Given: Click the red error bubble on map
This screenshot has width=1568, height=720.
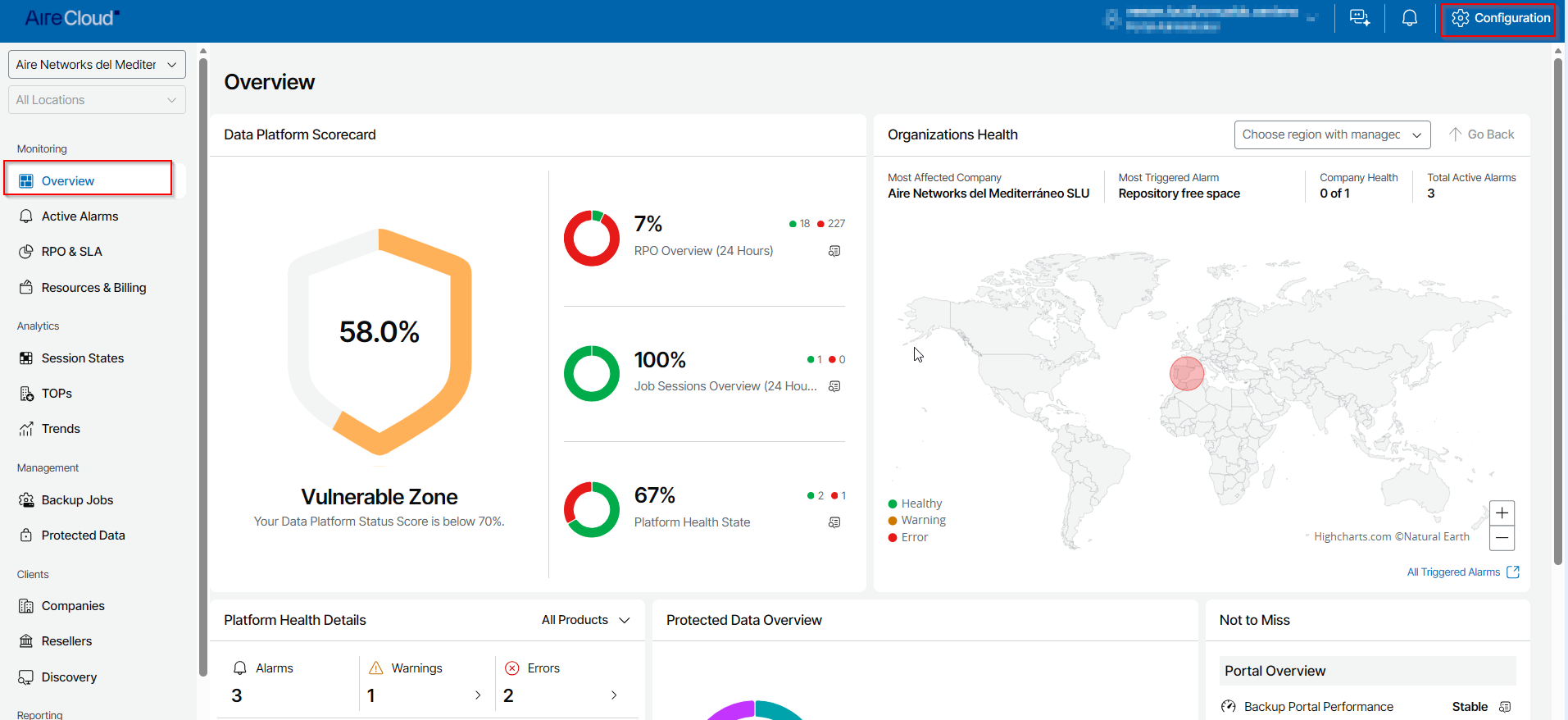Looking at the screenshot, I should pos(1186,374).
